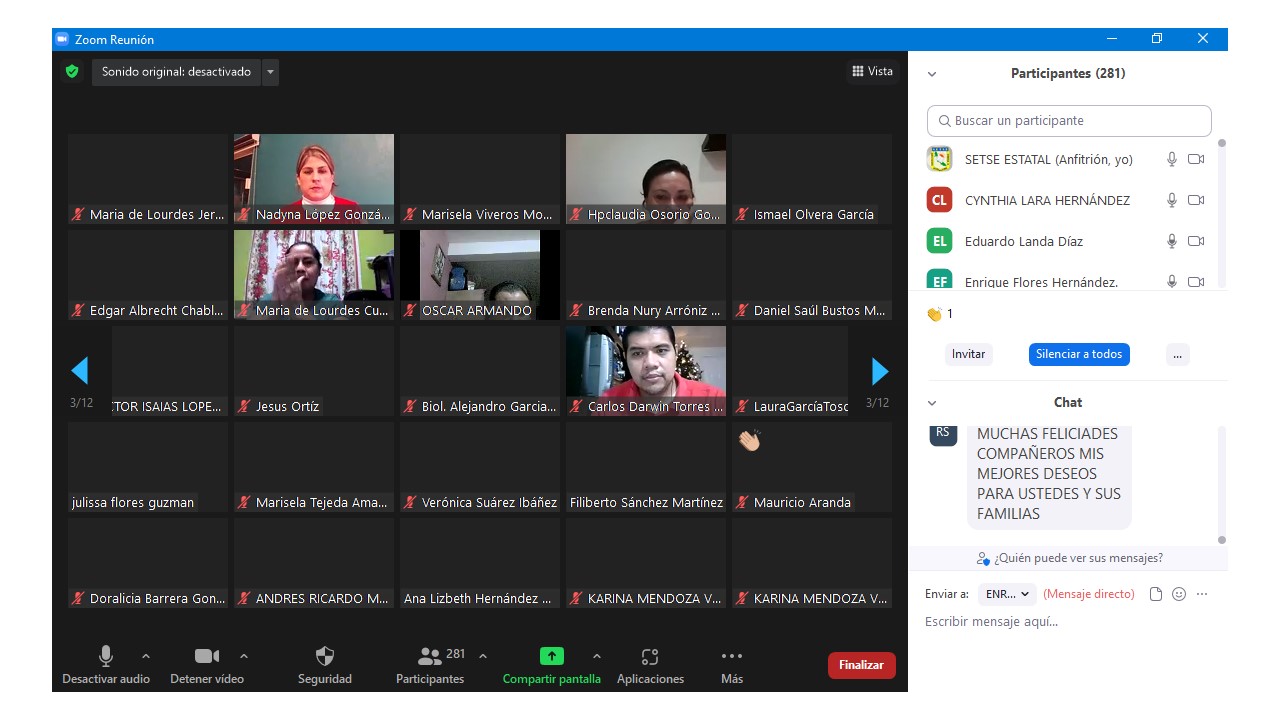Click the Enrique Flores Hernández participant row

(x=1068, y=281)
